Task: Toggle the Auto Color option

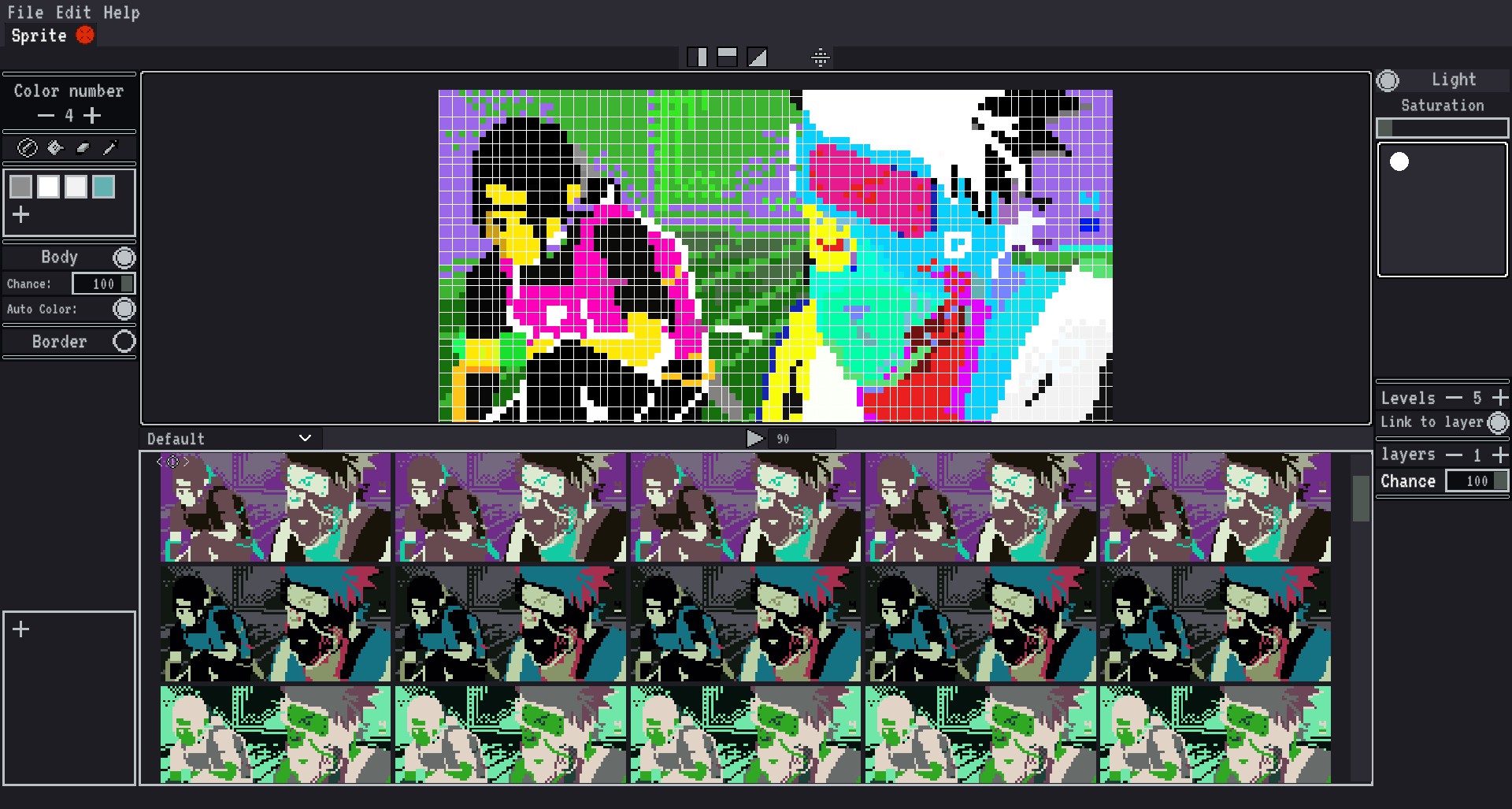Action: [124, 309]
